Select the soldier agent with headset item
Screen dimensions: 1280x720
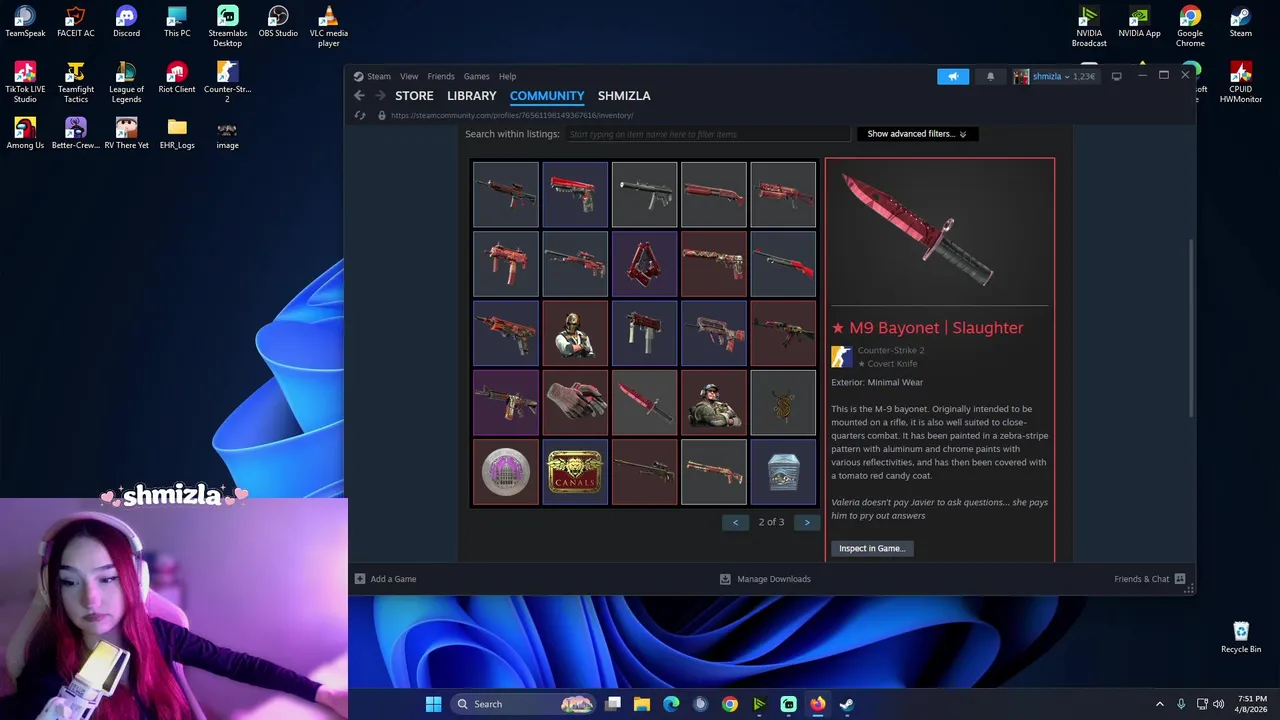pyautogui.click(x=714, y=403)
